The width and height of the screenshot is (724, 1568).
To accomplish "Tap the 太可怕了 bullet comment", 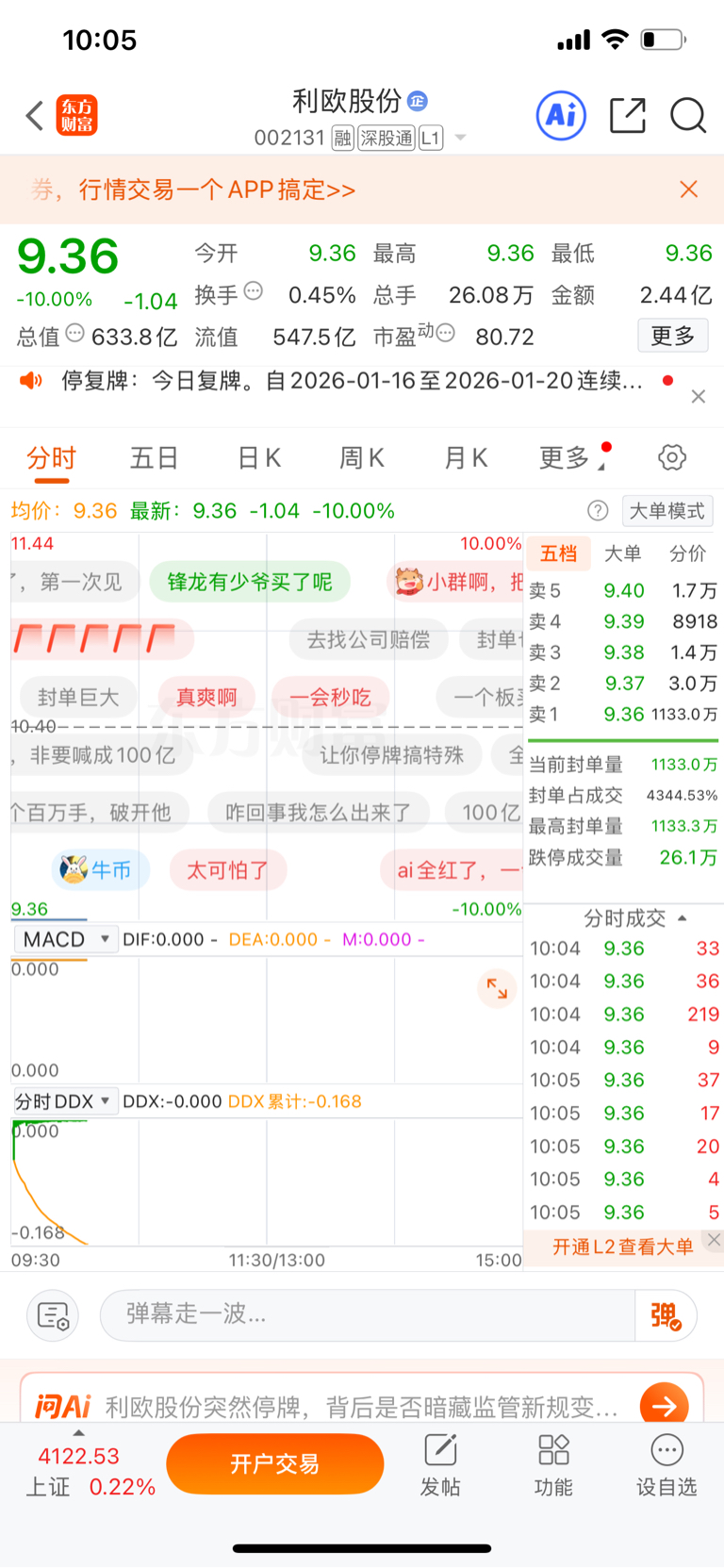I will click(227, 870).
